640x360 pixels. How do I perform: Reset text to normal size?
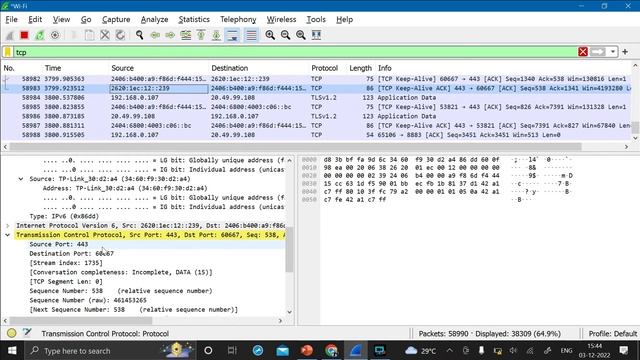[301, 36]
